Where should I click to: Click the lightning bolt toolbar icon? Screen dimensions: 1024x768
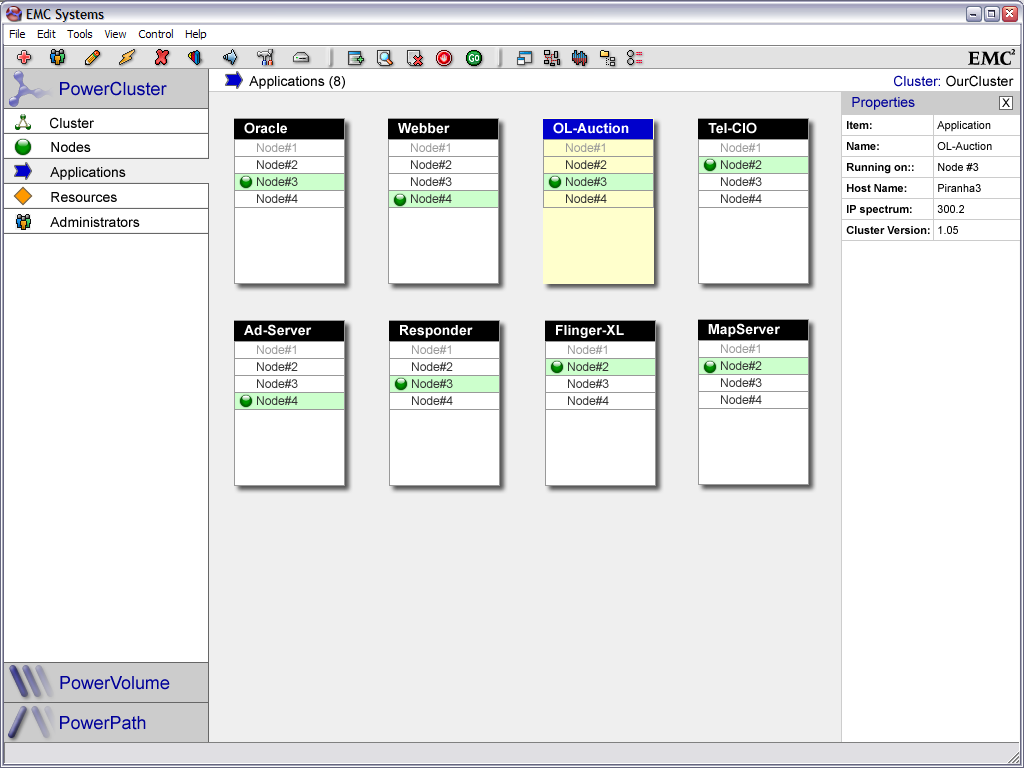click(127, 58)
